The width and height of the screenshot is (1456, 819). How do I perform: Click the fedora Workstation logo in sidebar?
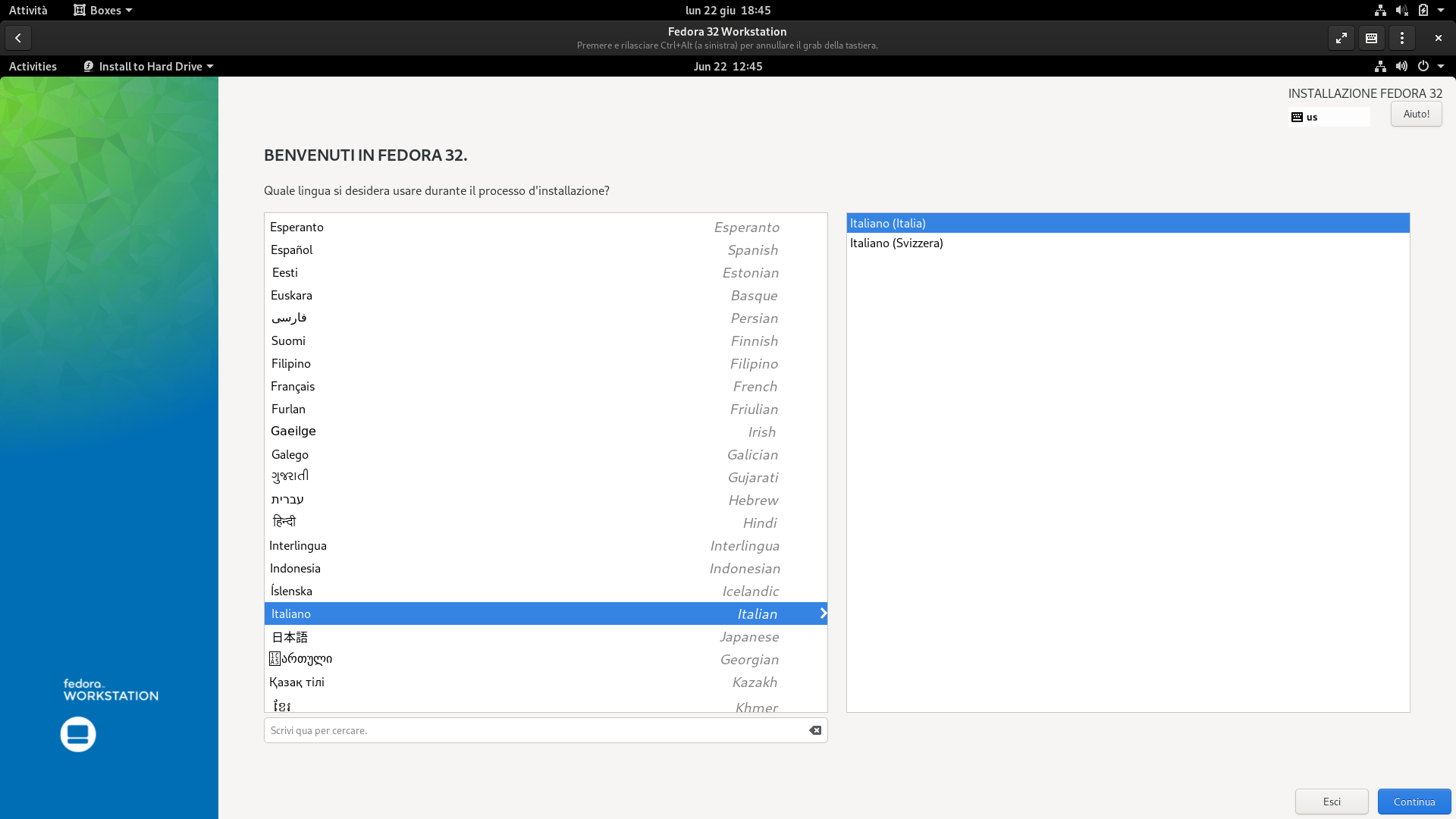(x=110, y=690)
